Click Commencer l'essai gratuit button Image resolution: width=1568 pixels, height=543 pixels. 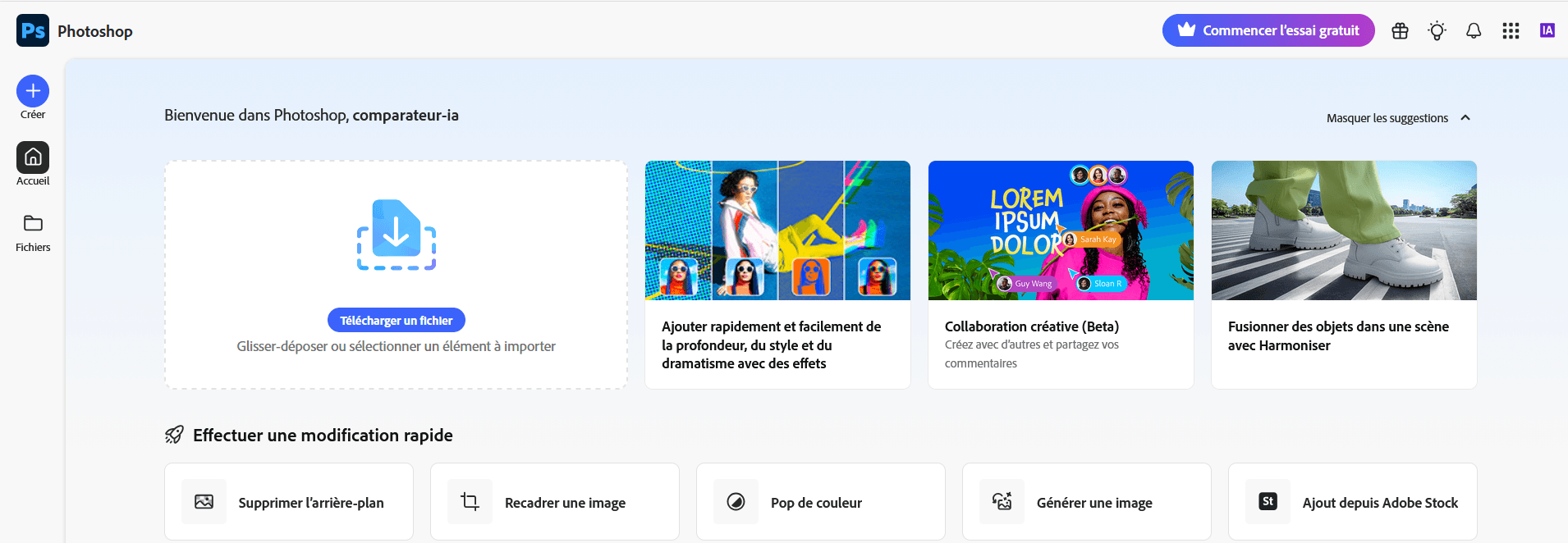1268,31
